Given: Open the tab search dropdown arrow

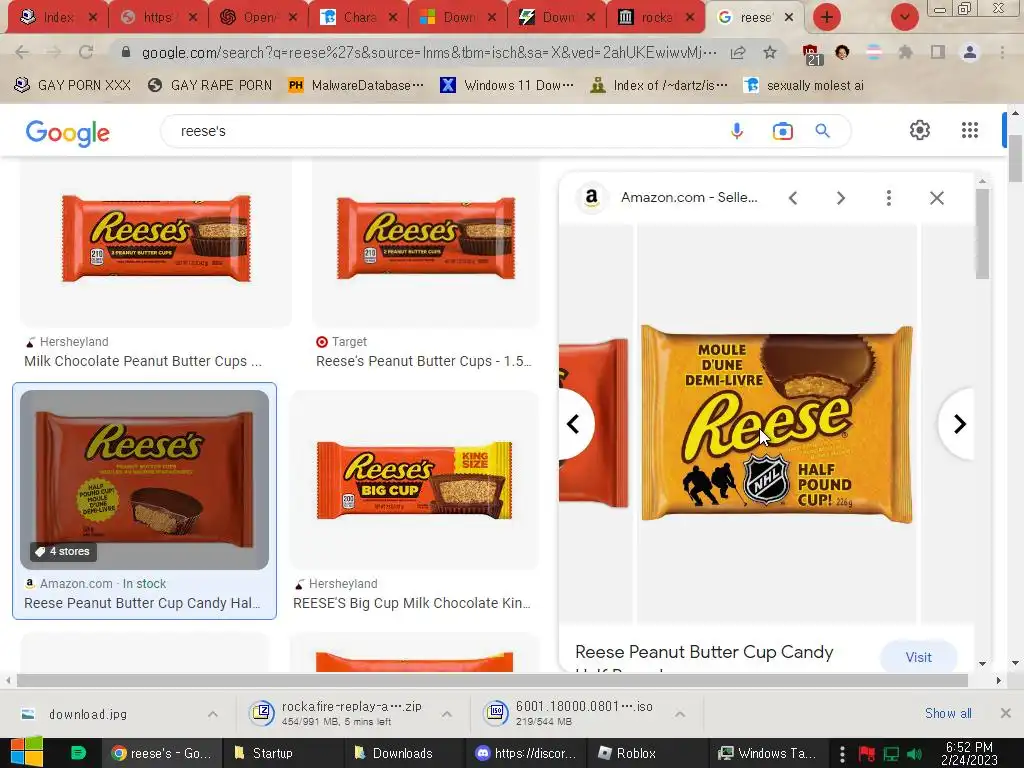Looking at the screenshot, I should click(905, 17).
